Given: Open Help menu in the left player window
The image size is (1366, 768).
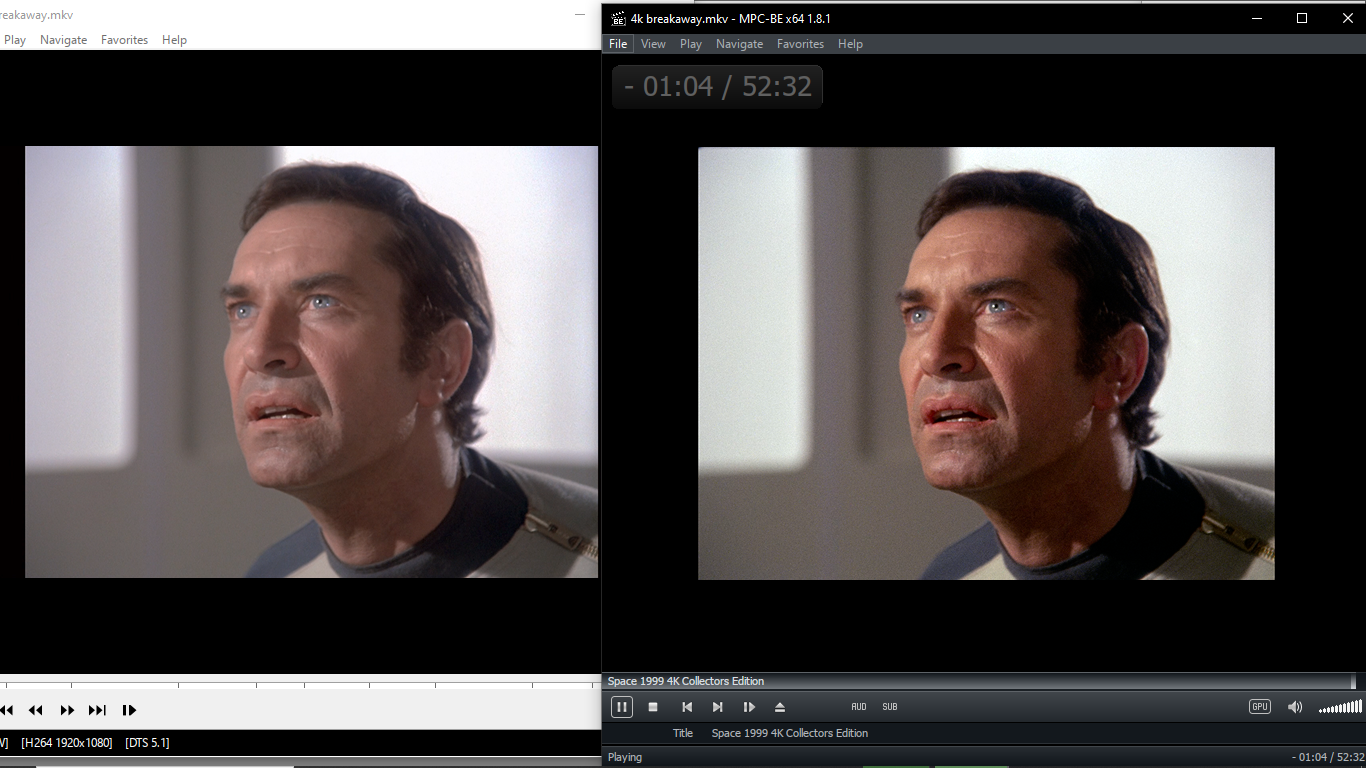Looking at the screenshot, I should pos(174,40).
